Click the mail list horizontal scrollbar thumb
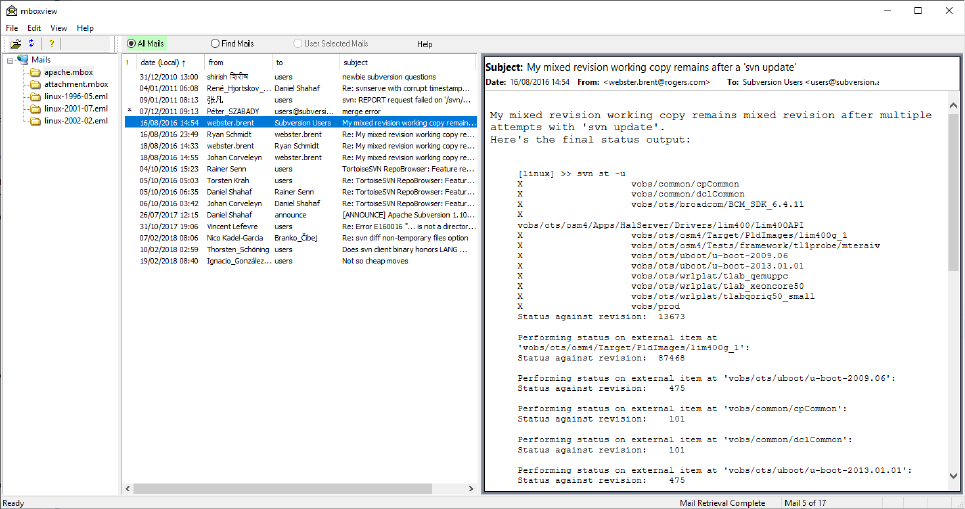This screenshot has height=509, width=965. click(x=282, y=489)
